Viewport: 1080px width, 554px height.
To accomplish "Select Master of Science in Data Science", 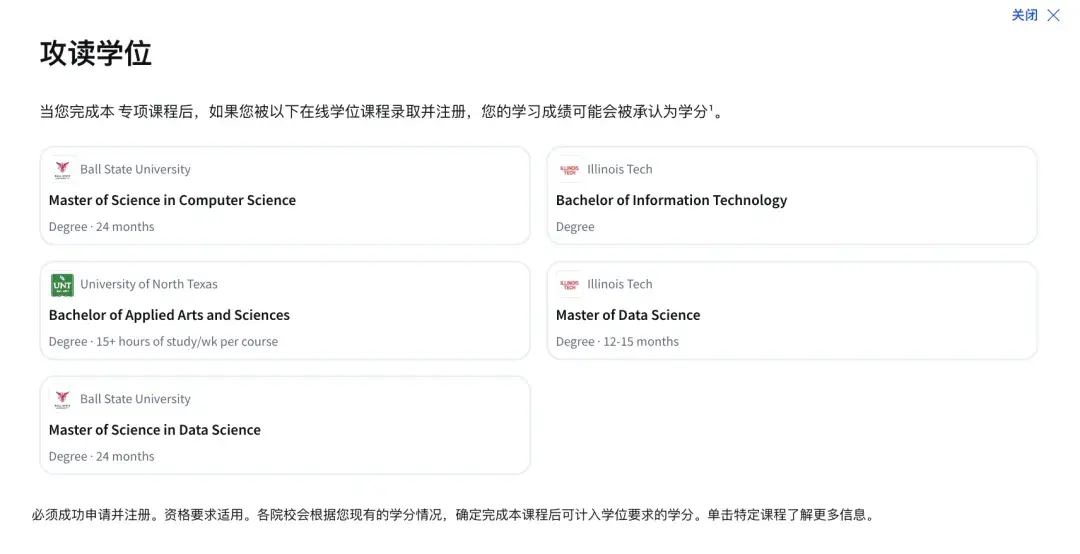I will (155, 430).
